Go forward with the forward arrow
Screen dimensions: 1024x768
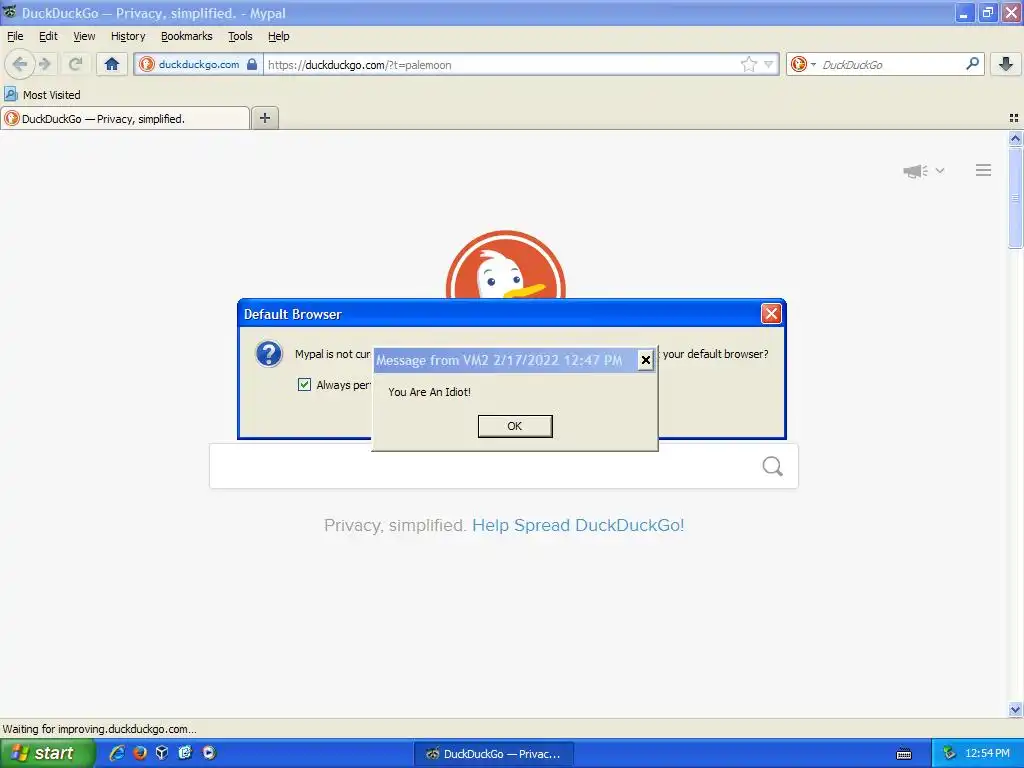[44, 64]
